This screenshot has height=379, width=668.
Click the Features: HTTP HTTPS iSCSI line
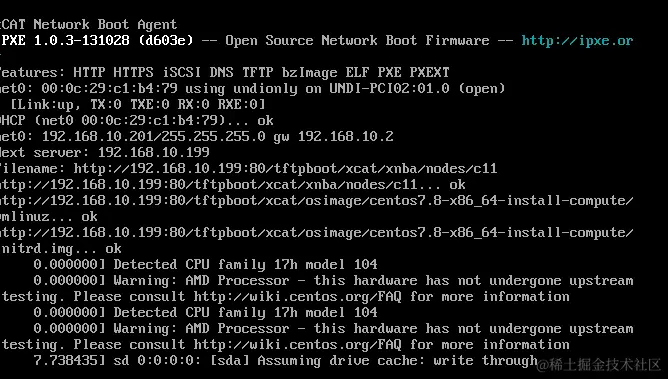[x=225, y=73]
